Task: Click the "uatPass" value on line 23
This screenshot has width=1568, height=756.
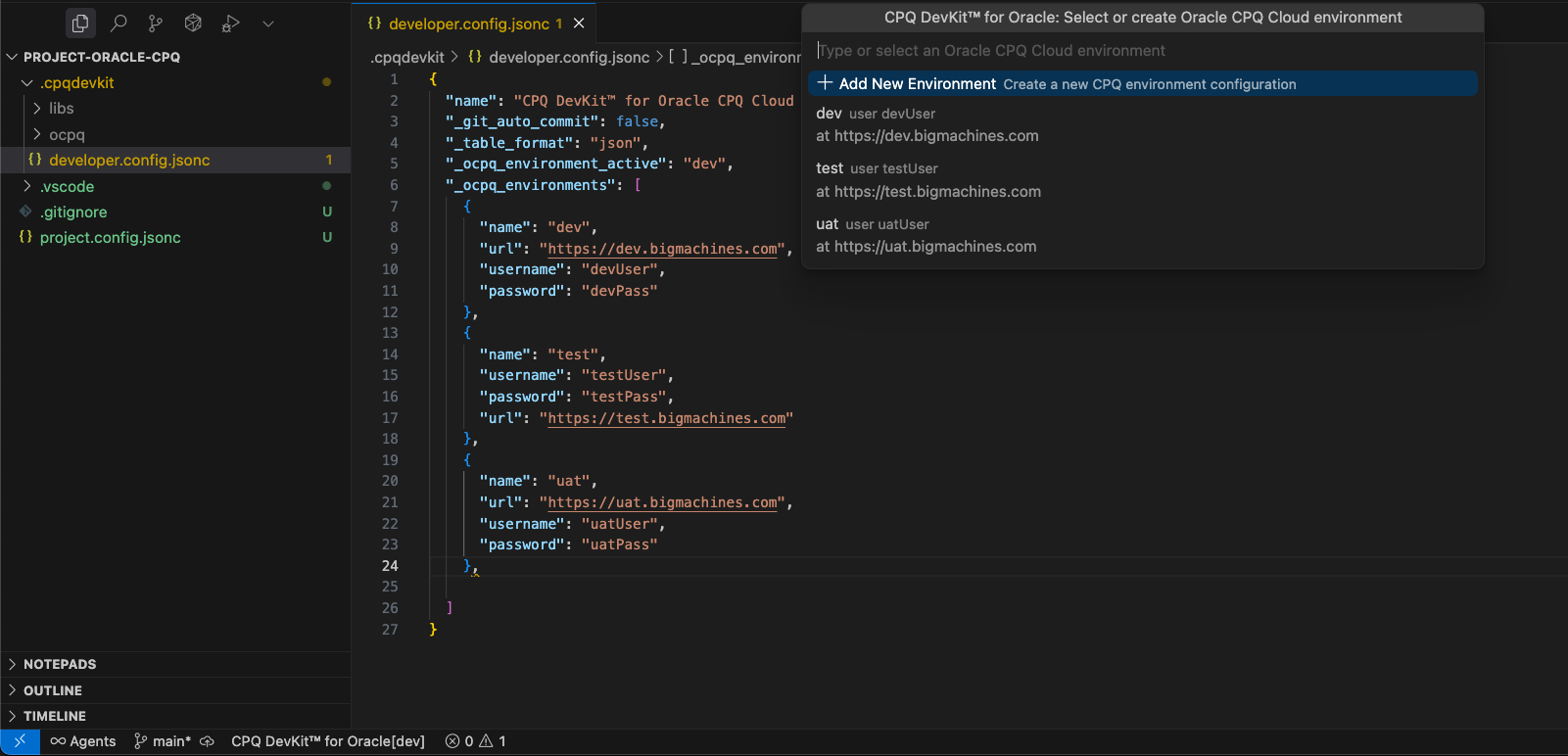Action: tap(620, 544)
